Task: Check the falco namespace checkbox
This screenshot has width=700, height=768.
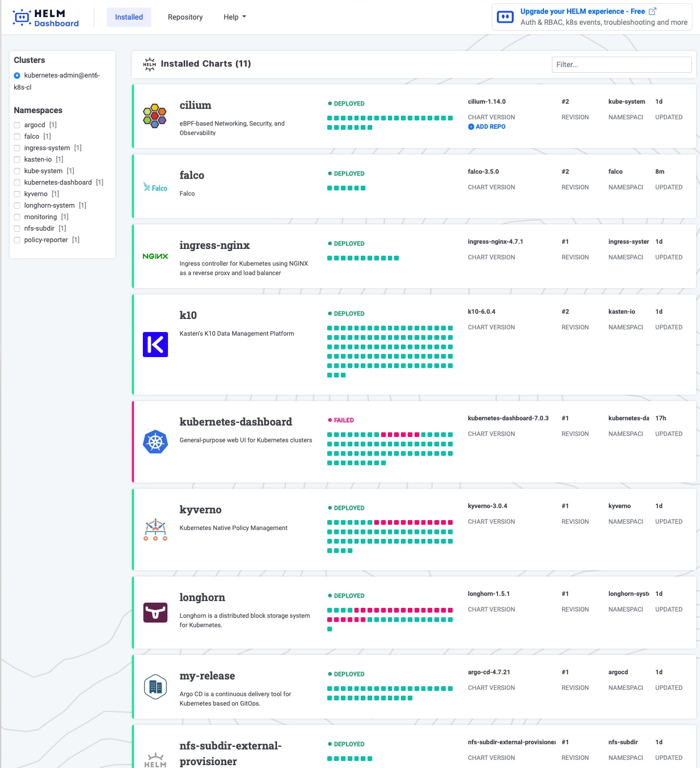Action: pyautogui.click(x=17, y=137)
